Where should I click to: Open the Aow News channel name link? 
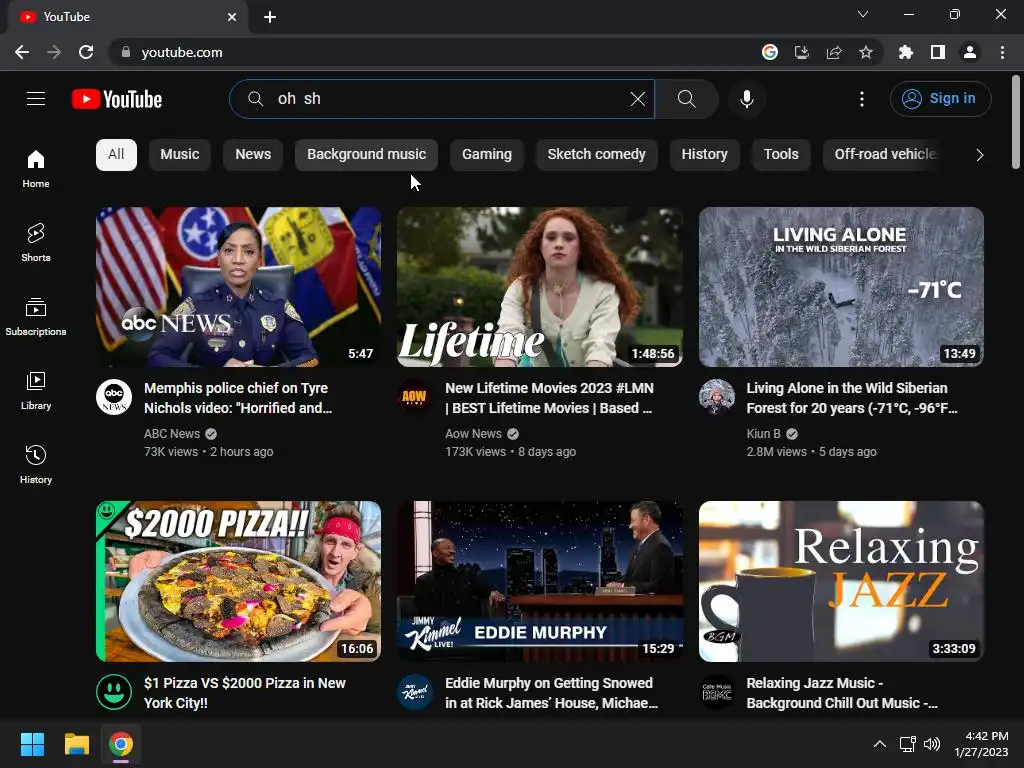[473, 434]
